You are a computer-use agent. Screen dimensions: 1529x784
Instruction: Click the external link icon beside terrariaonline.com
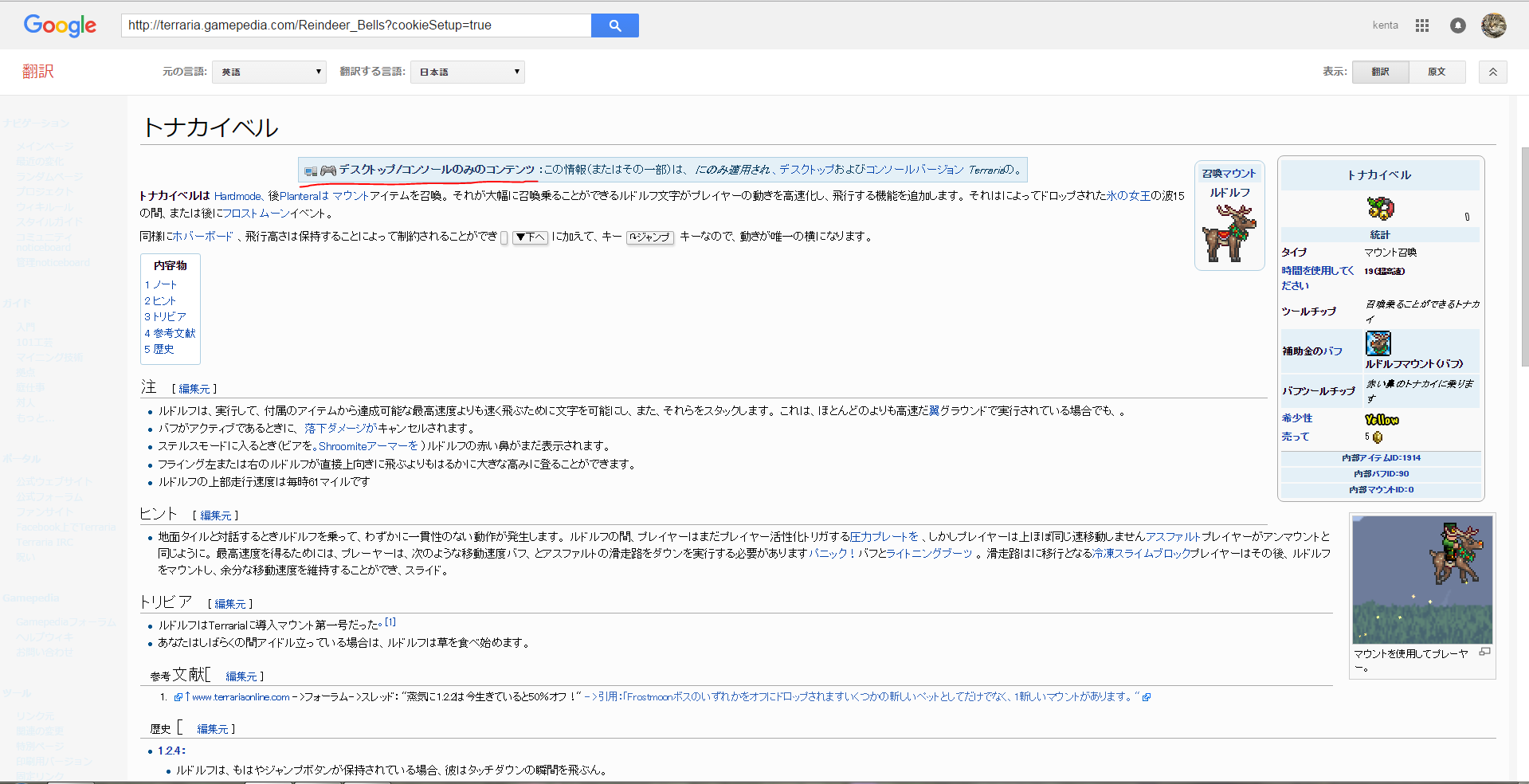pos(177,696)
